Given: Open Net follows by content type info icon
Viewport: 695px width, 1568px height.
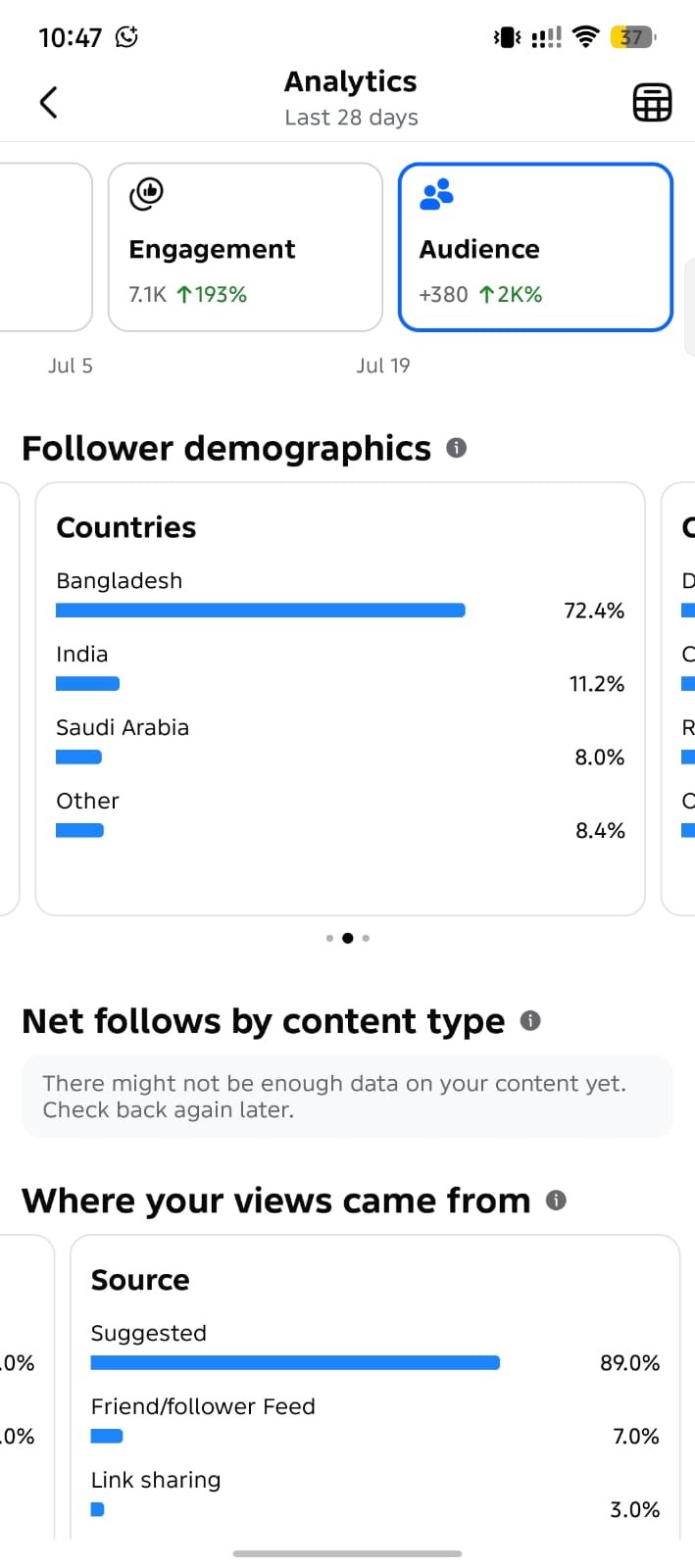Looking at the screenshot, I should (530, 1020).
